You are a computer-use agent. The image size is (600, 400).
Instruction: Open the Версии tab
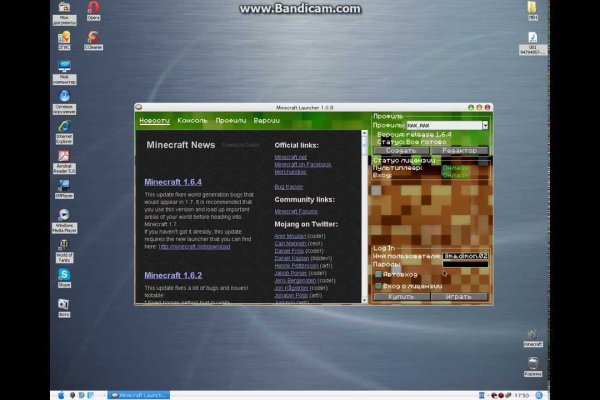coord(266,120)
